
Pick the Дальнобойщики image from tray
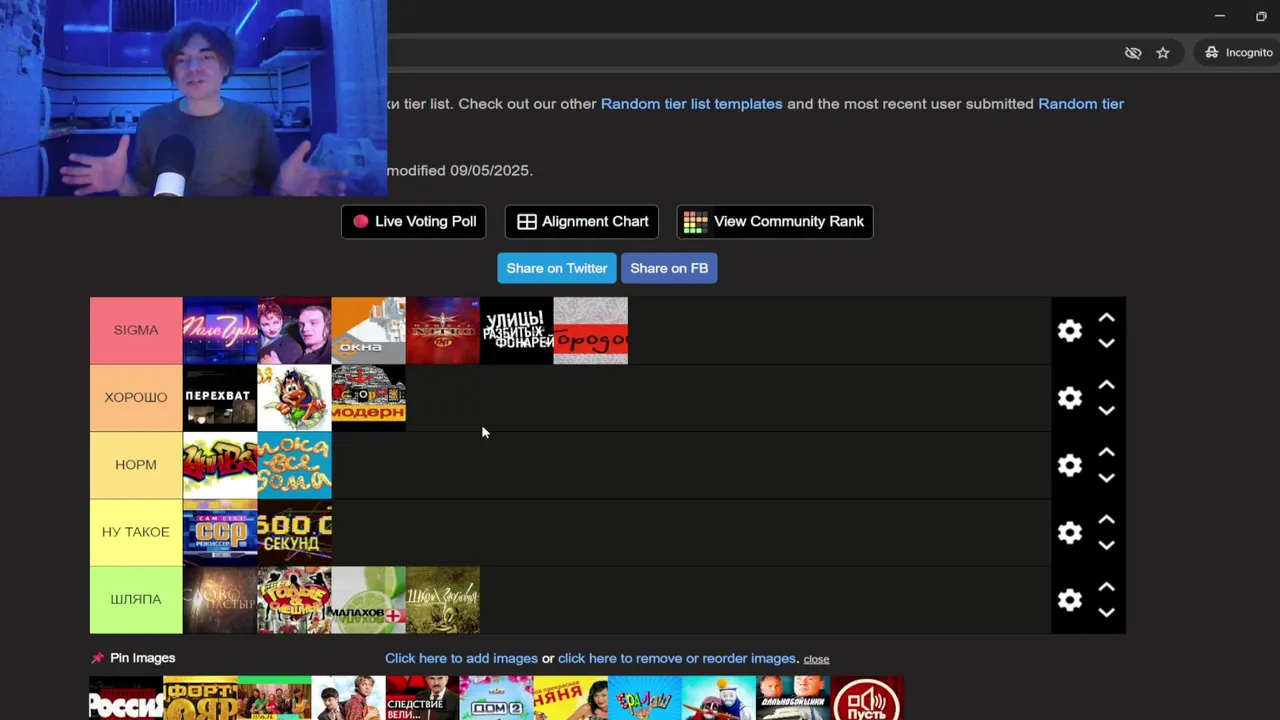792,698
